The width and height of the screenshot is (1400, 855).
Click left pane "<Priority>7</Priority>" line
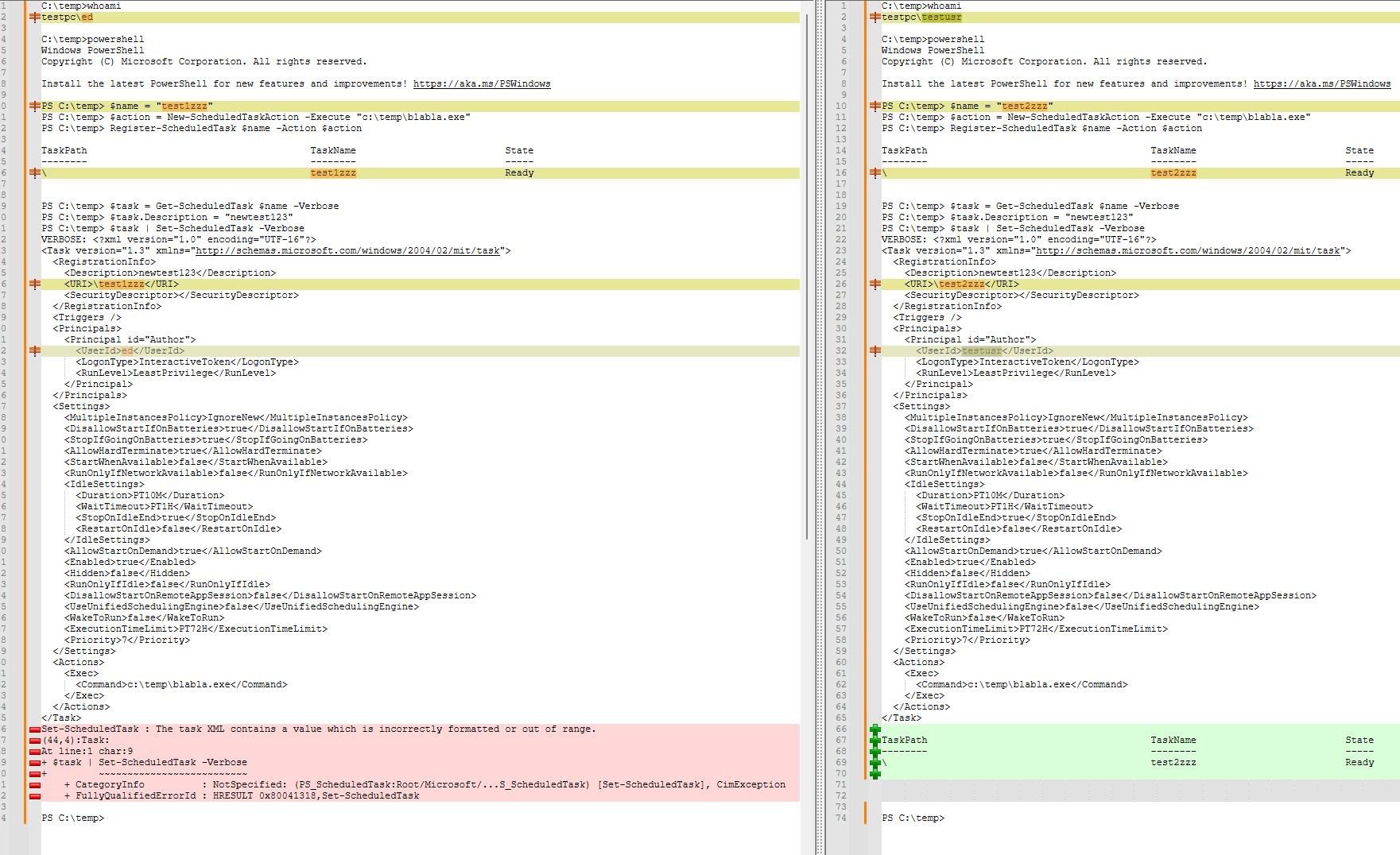point(127,640)
